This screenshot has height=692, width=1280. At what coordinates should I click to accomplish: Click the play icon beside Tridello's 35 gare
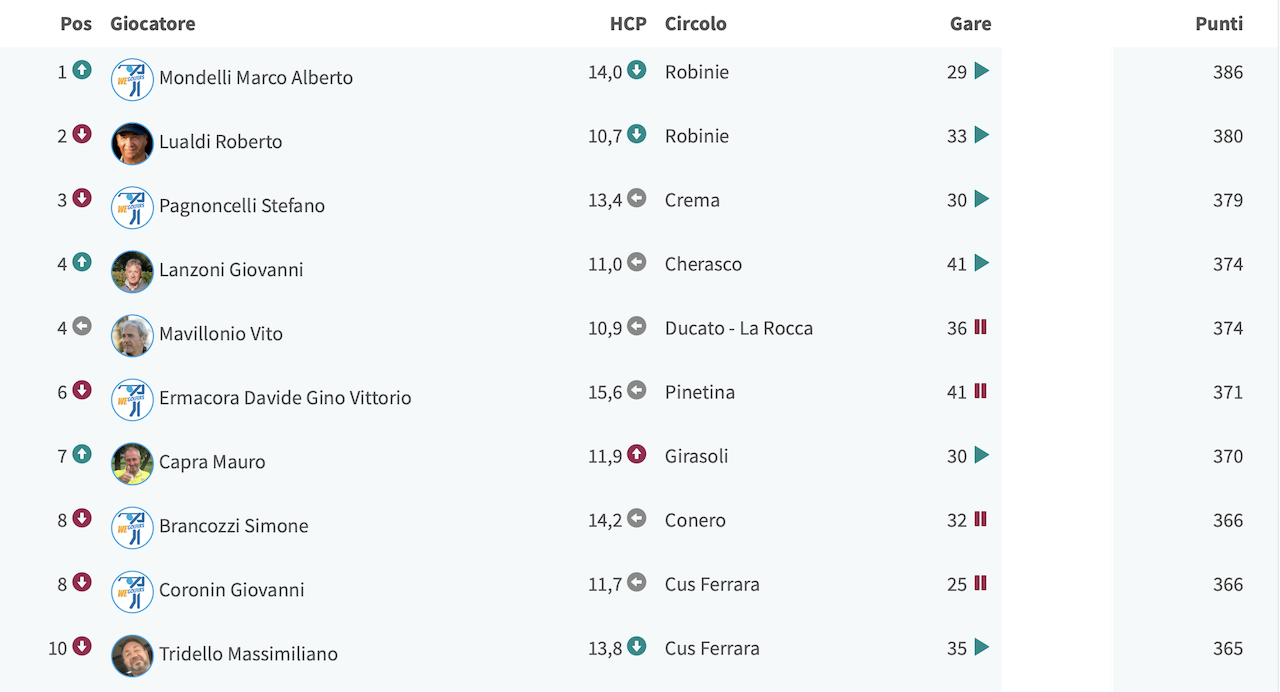pos(981,647)
